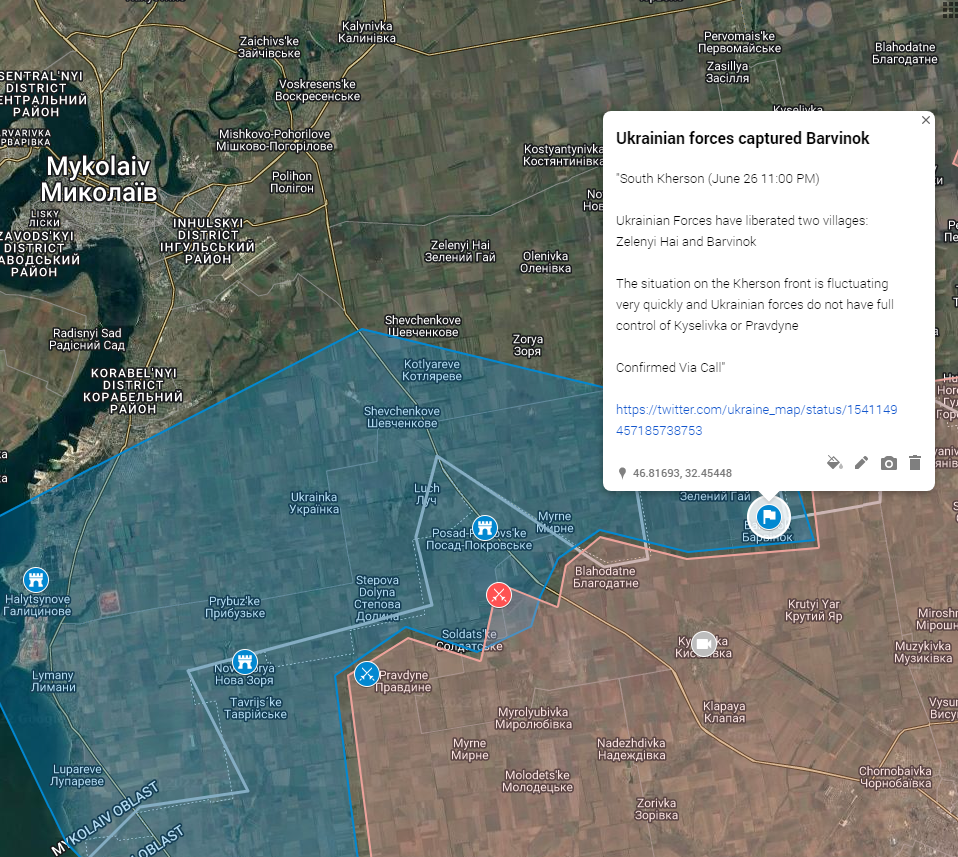Select the blue flag marker at Barvinok

(769, 517)
